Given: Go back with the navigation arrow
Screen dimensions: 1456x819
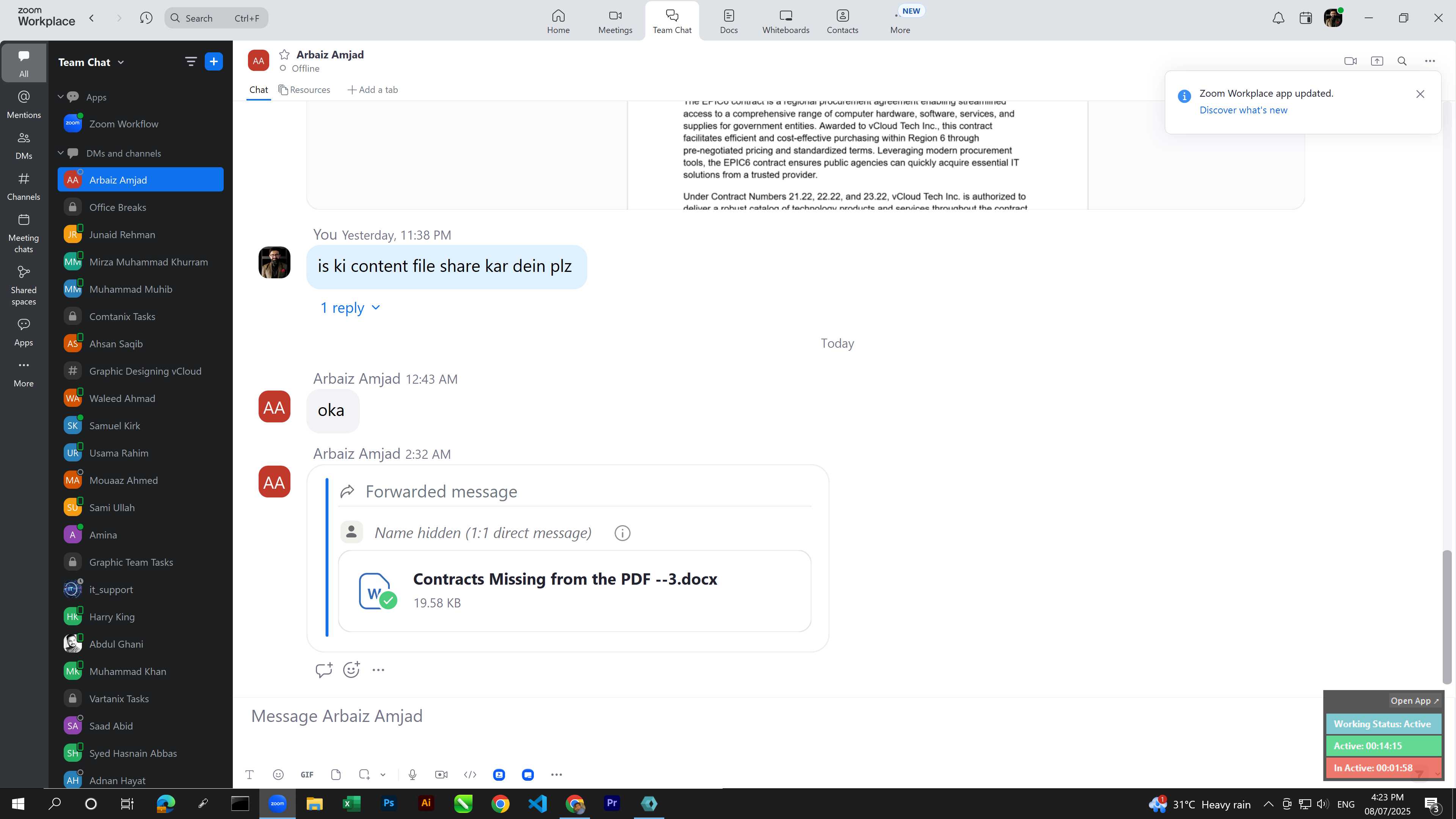Looking at the screenshot, I should (91, 18).
